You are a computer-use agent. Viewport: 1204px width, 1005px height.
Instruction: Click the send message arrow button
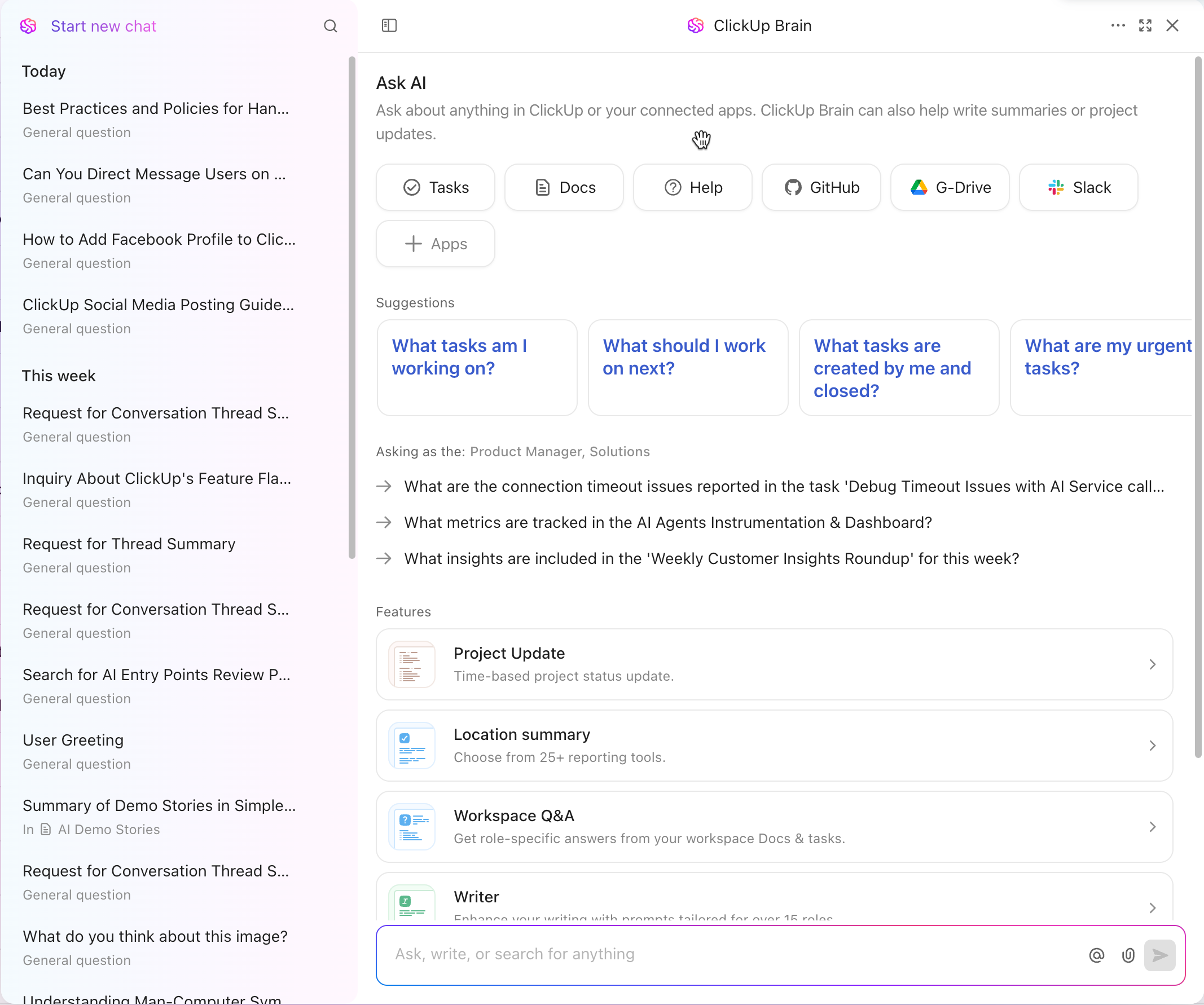click(1160, 955)
